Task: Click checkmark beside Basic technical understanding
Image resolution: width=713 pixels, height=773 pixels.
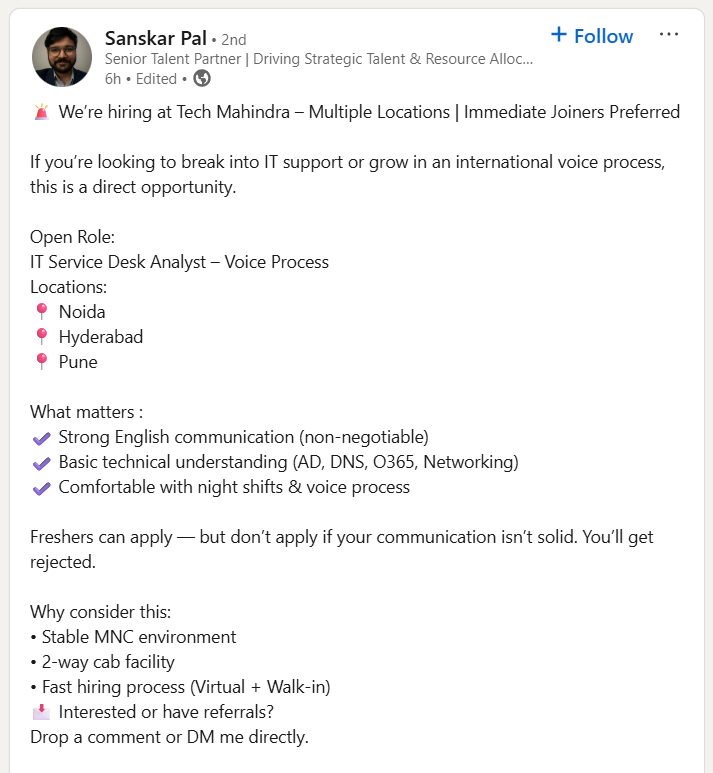Action: (x=41, y=463)
